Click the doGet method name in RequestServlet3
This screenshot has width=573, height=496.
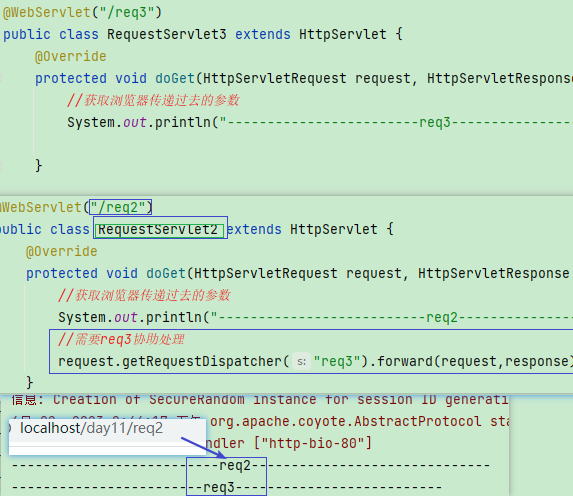click(x=175, y=78)
